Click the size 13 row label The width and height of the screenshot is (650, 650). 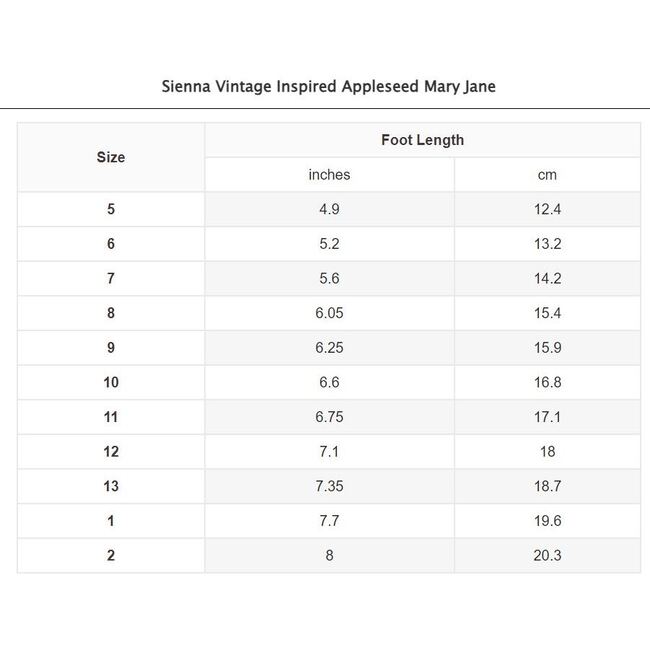click(x=111, y=486)
